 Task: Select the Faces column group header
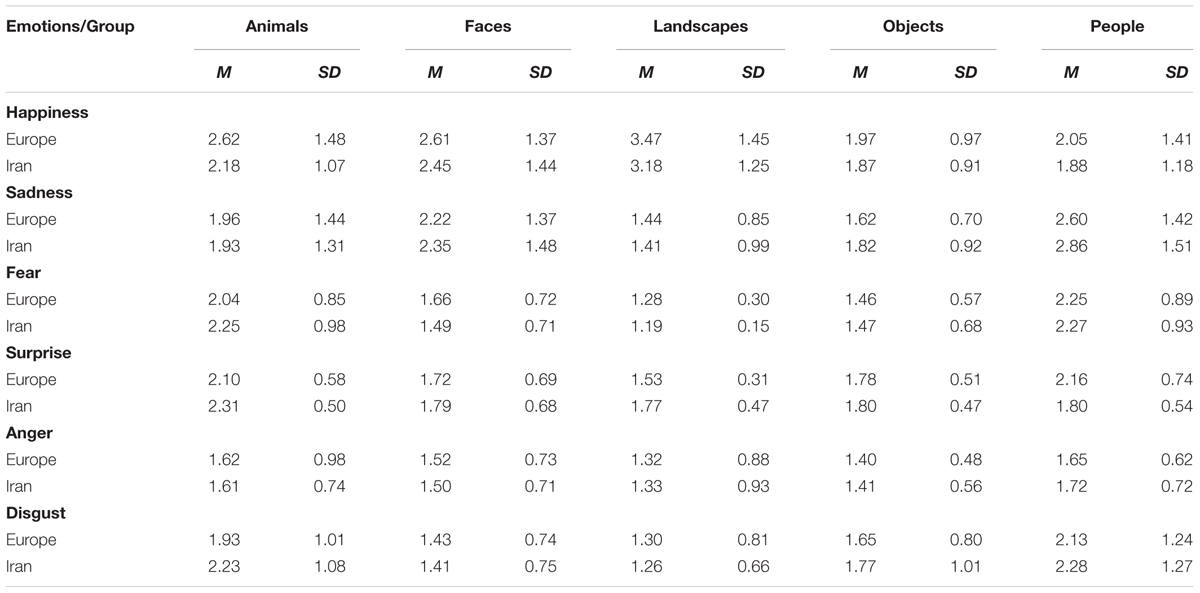click(x=488, y=27)
